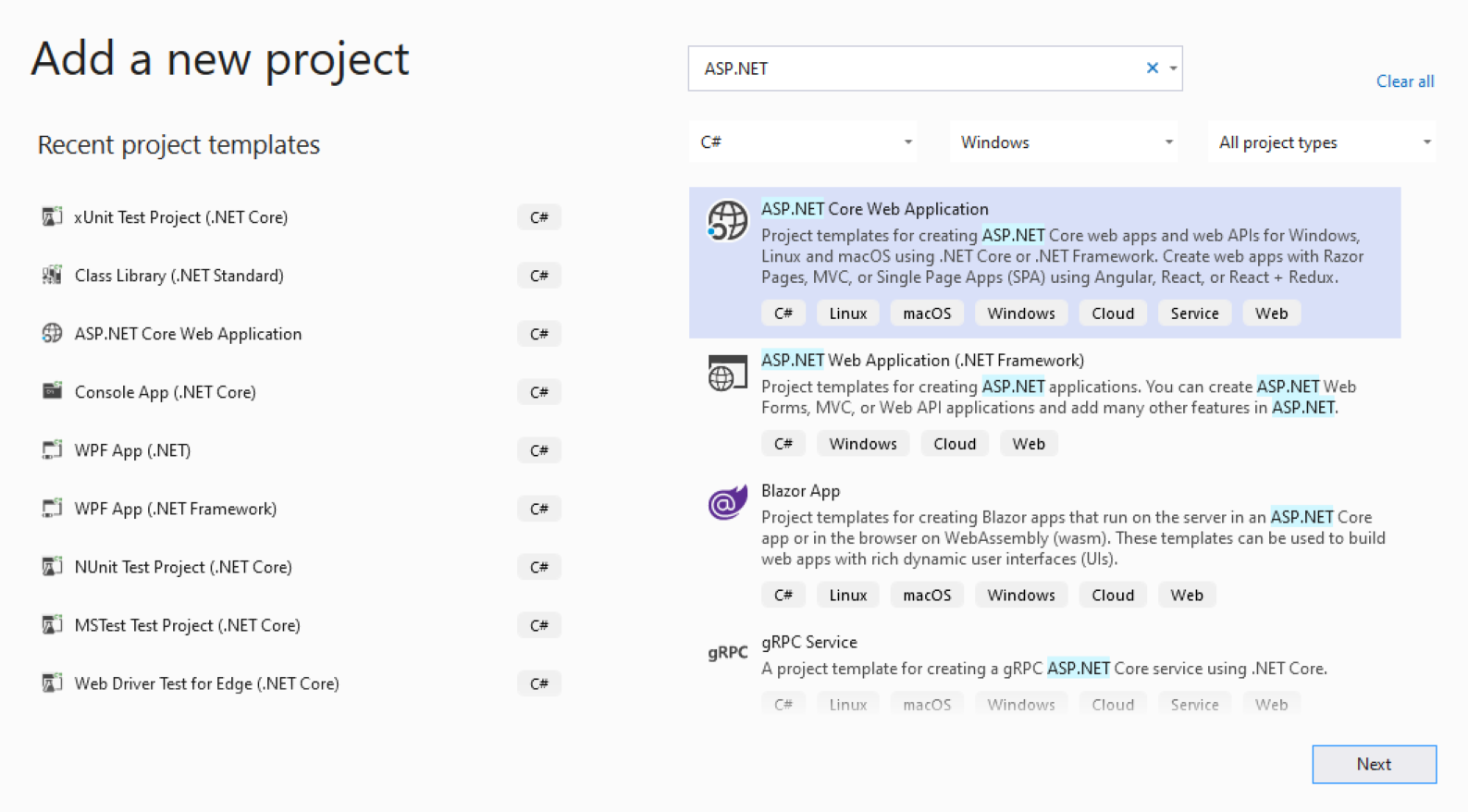Click the Next button
The image size is (1468, 812).
[1374, 764]
